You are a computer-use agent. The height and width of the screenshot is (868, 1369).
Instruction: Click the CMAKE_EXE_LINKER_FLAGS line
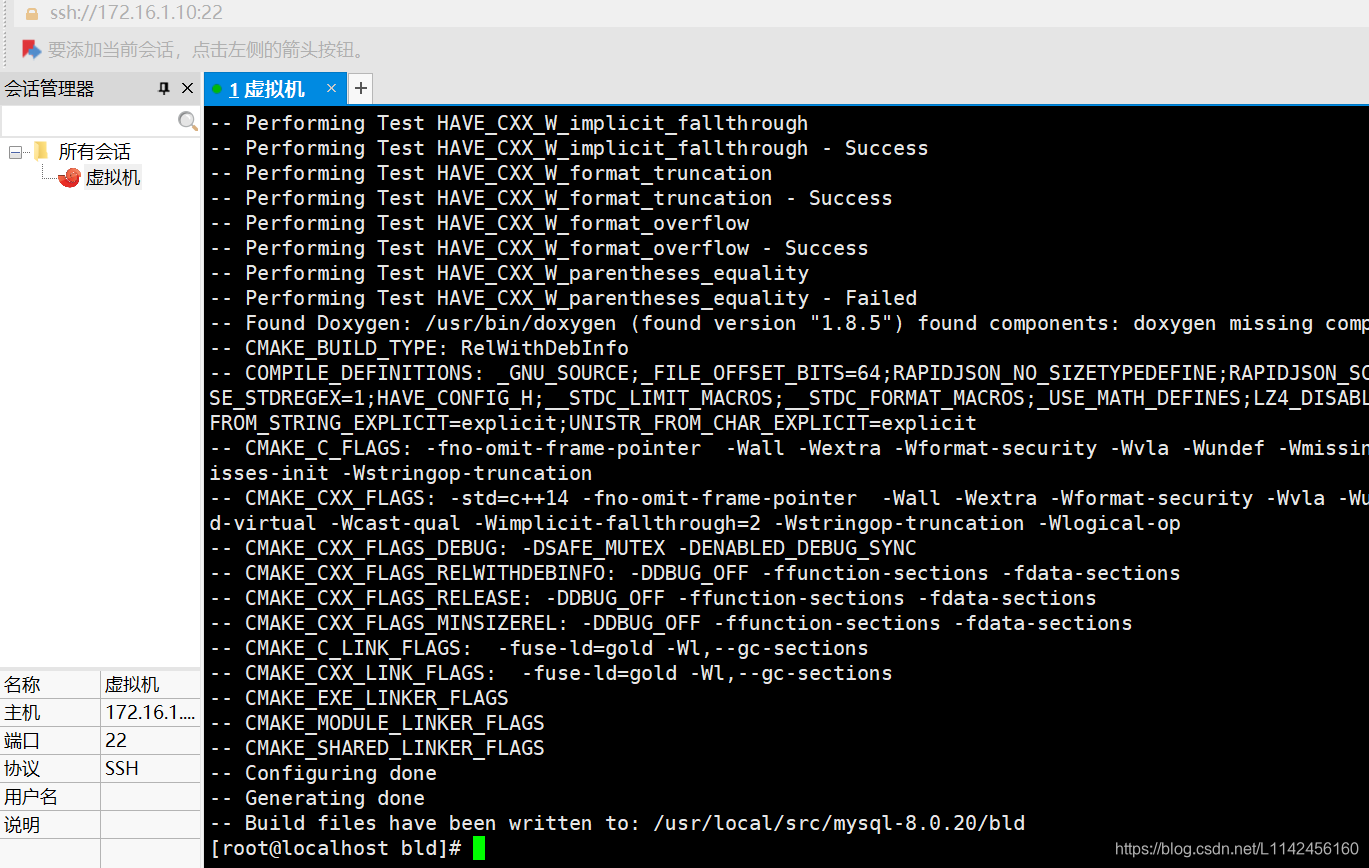[x=359, y=698]
